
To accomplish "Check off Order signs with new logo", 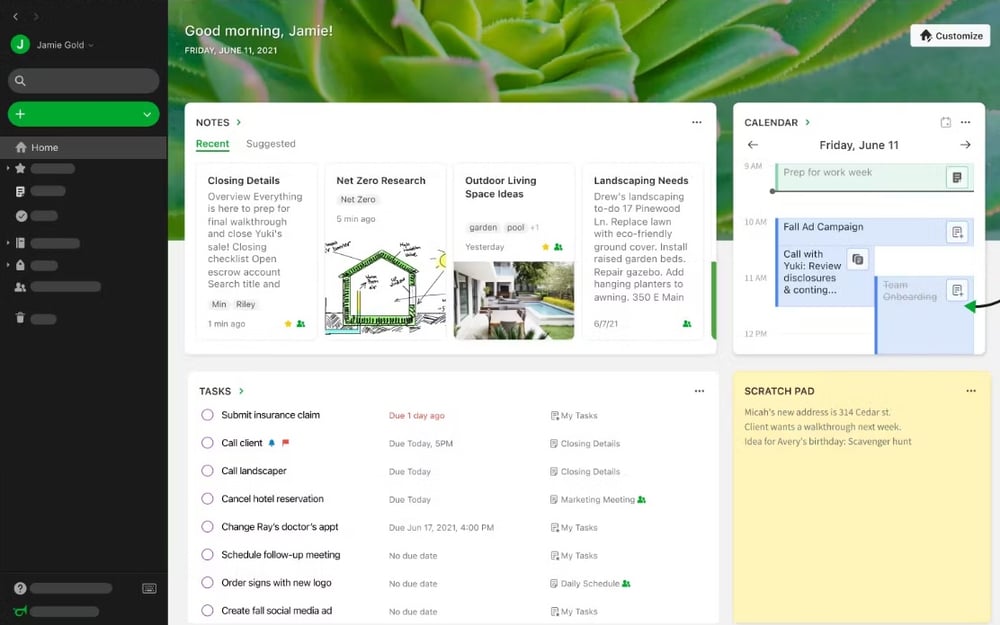I will [x=207, y=582].
